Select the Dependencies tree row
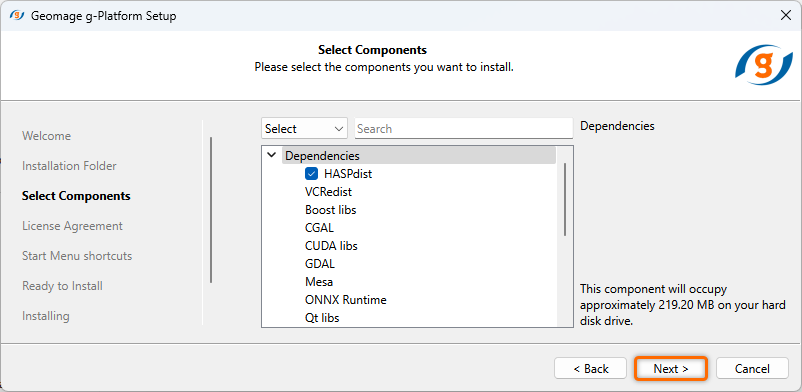Viewport: 802px width, 392px height. [419, 156]
